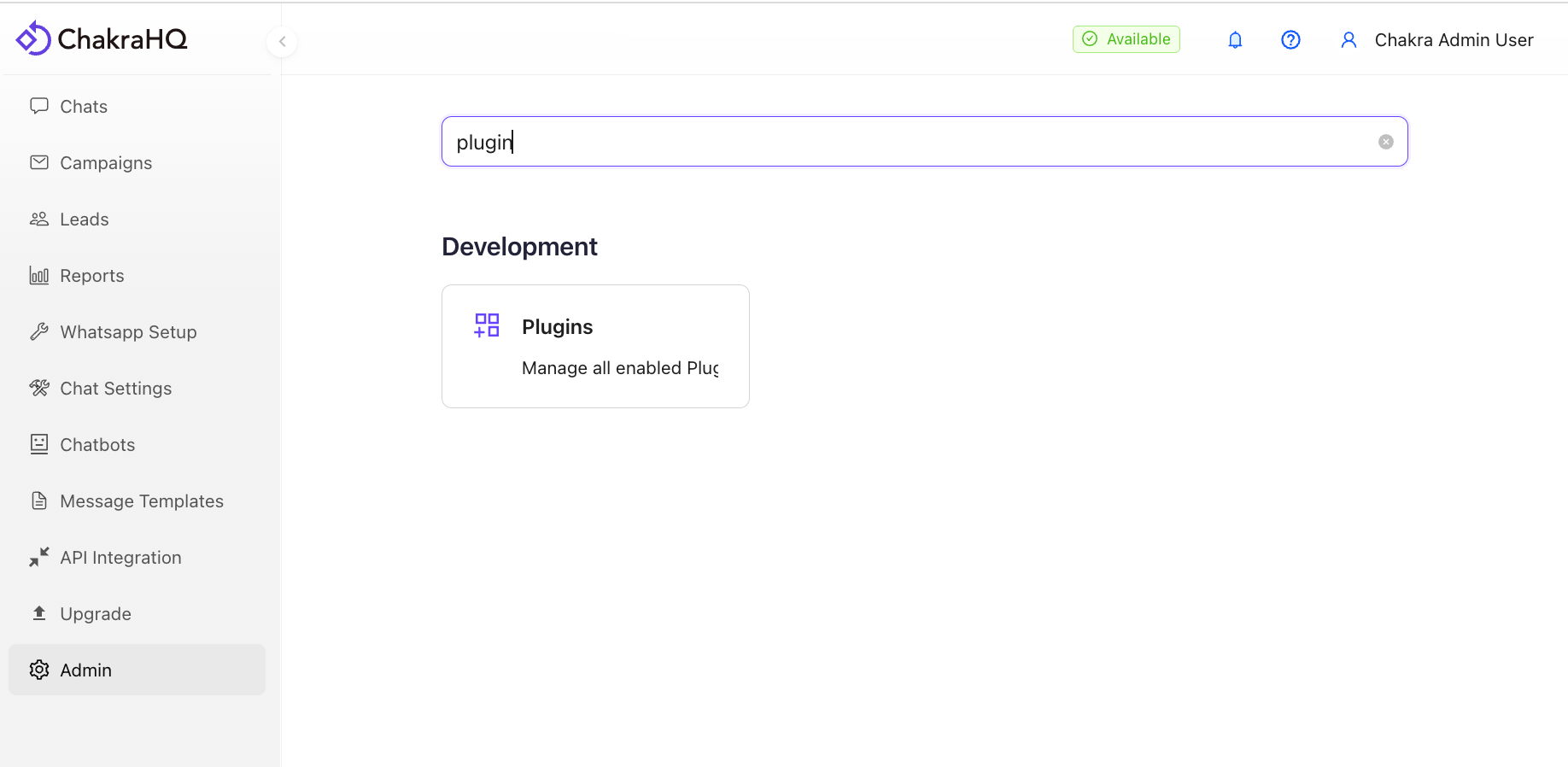Open the Plugins card

click(x=595, y=346)
